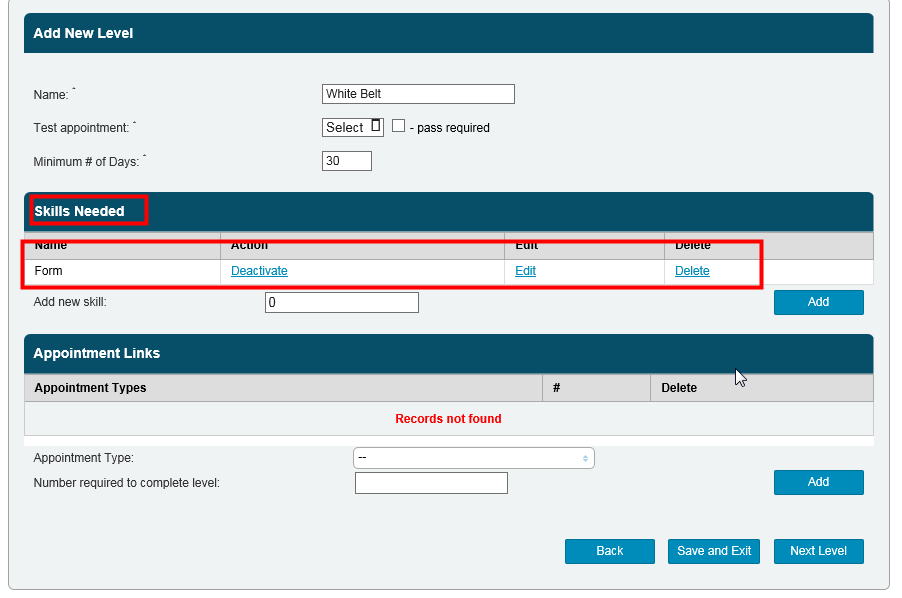Focus the Add new skill input
This screenshot has width=902, height=598.
pos(341,302)
